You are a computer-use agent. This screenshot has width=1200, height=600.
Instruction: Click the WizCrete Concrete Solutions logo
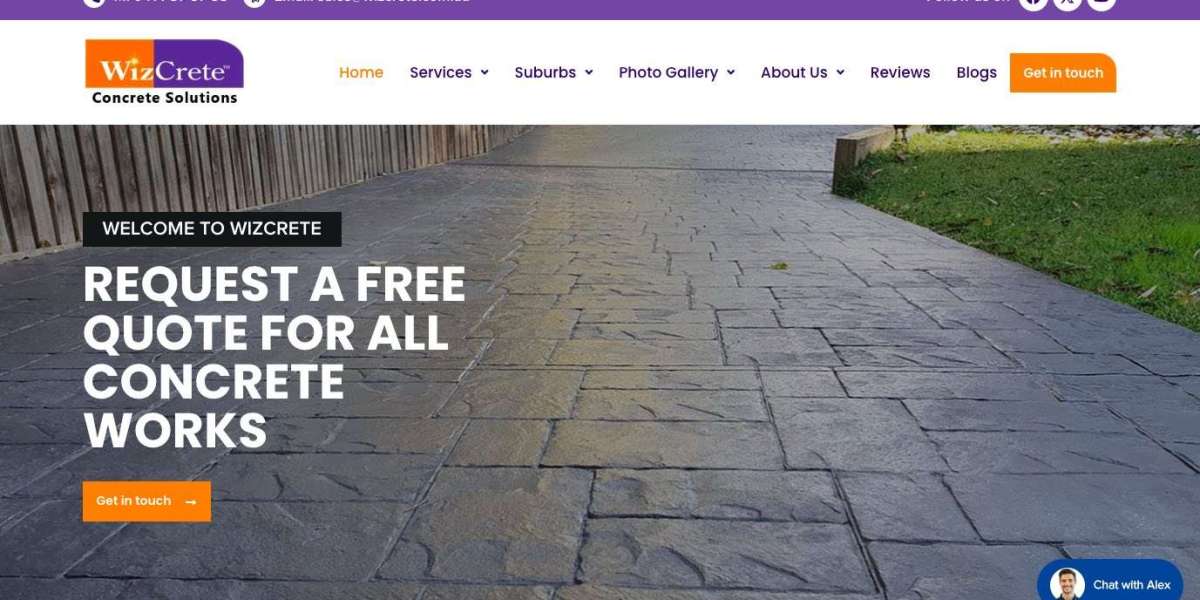coord(164,72)
